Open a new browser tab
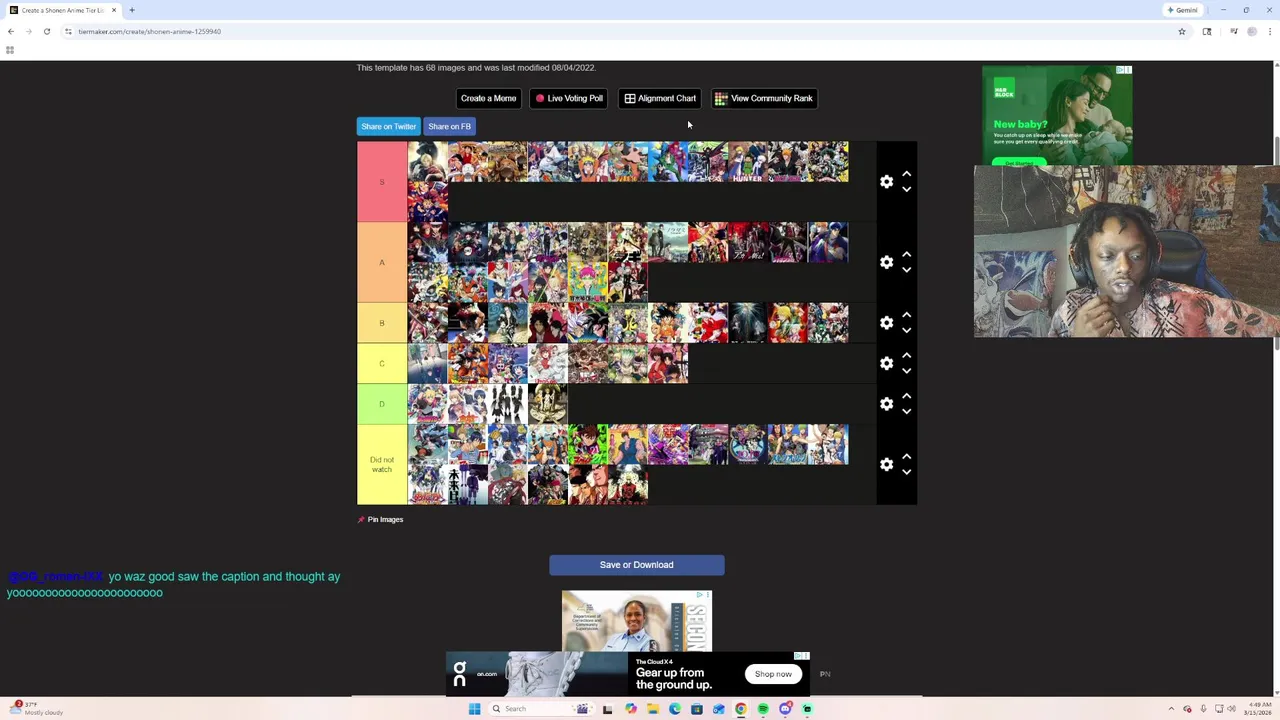This screenshot has height=720, width=1280. (132, 10)
